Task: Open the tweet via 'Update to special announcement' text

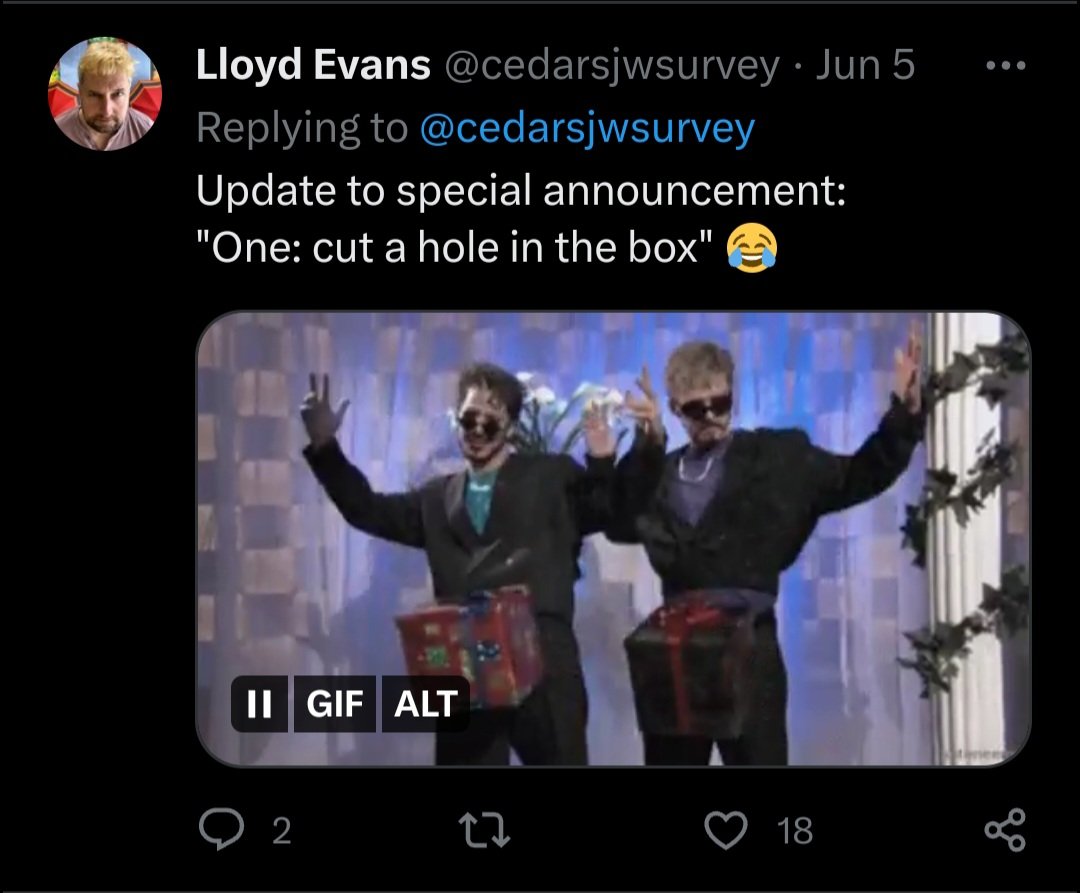Action: tap(521, 191)
